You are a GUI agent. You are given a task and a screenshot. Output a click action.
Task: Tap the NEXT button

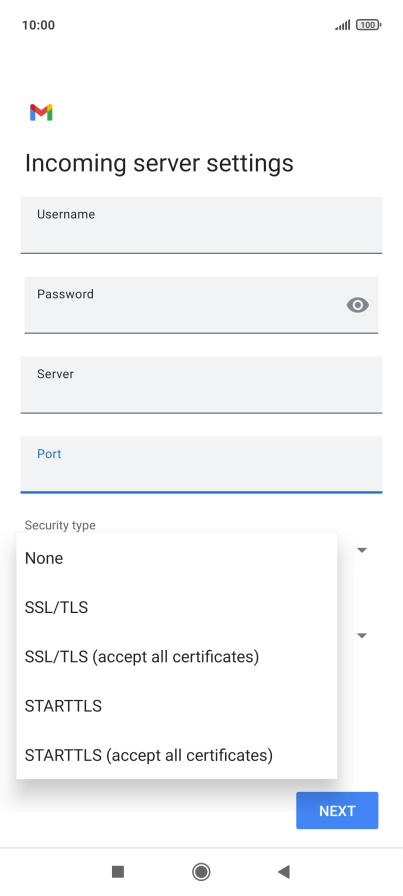click(x=337, y=810)
